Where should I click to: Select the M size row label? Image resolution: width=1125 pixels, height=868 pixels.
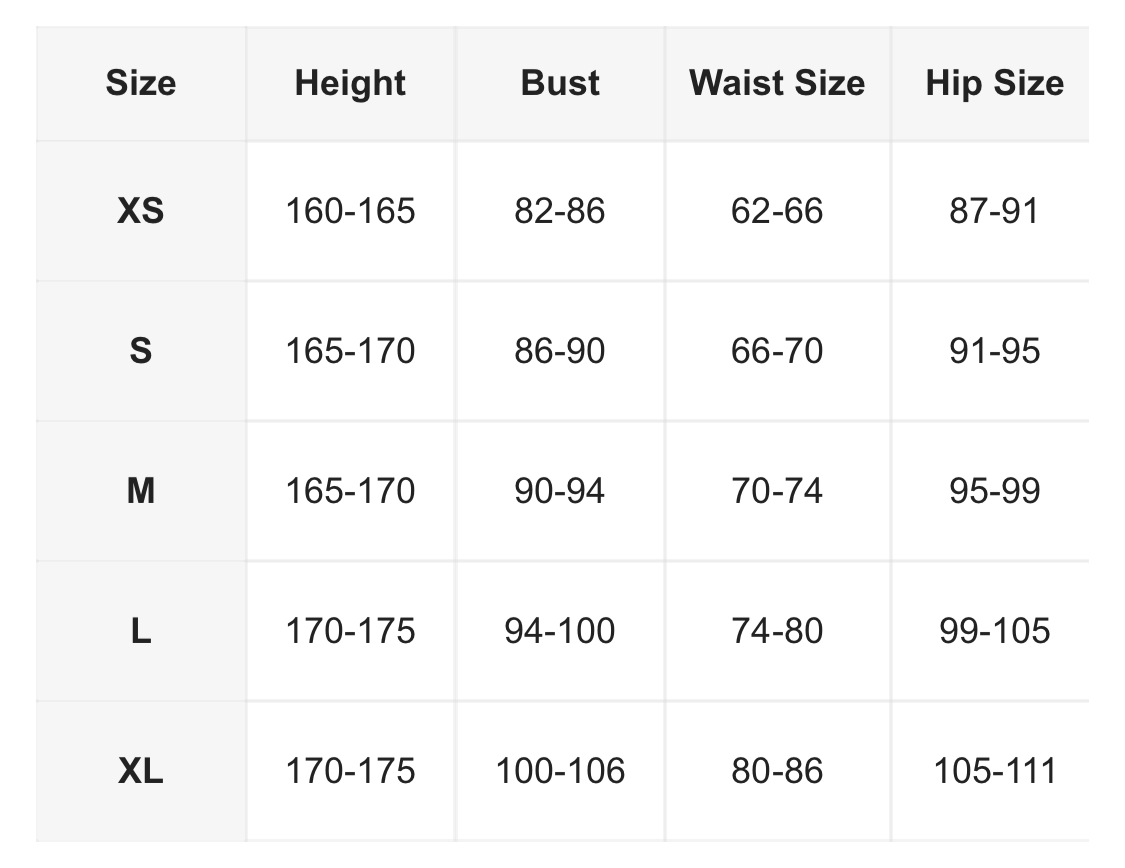pyautogui.click(x=141, y=491)
